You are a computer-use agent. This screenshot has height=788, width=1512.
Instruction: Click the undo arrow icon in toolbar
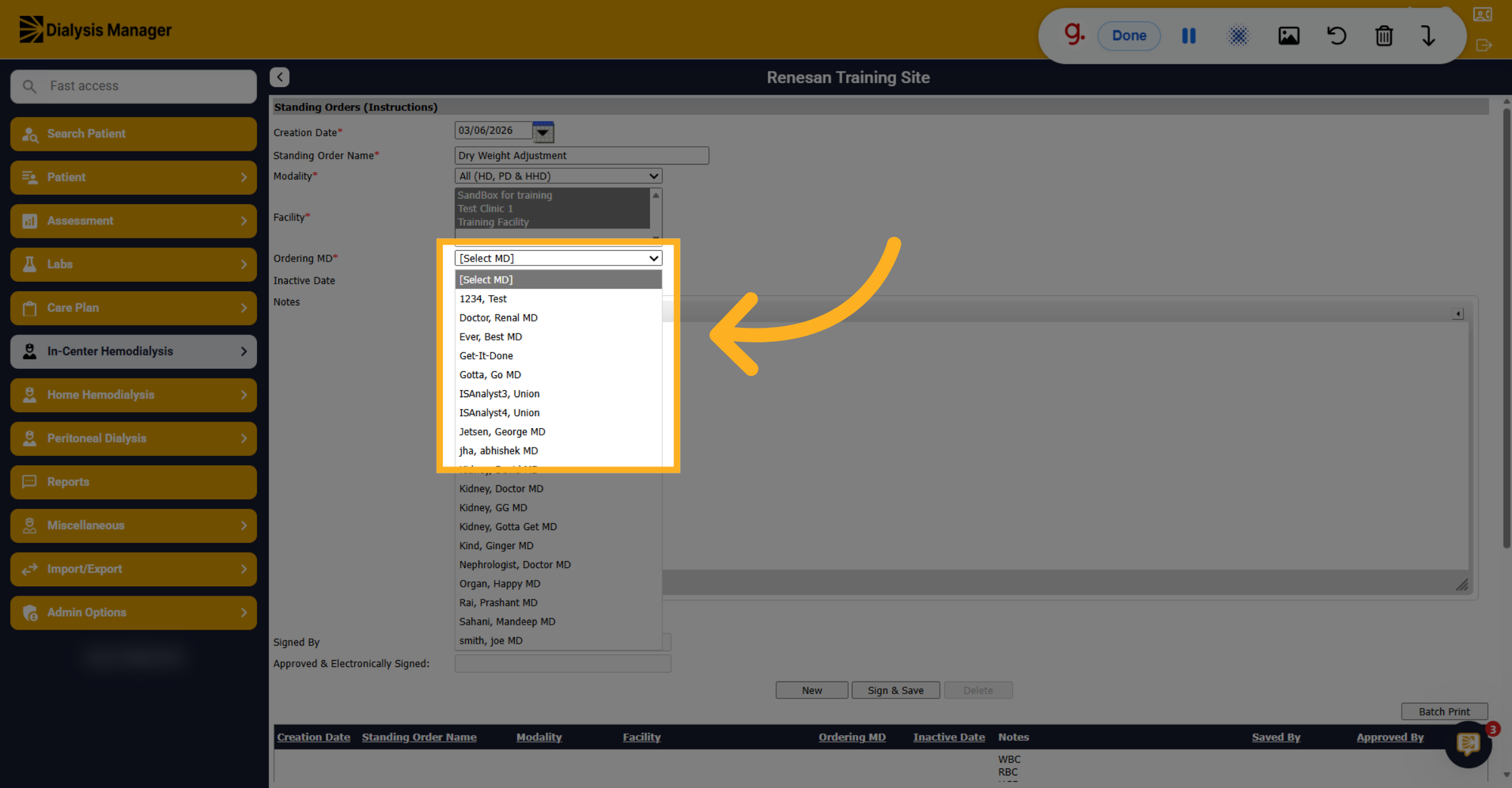click(1336, 36)
